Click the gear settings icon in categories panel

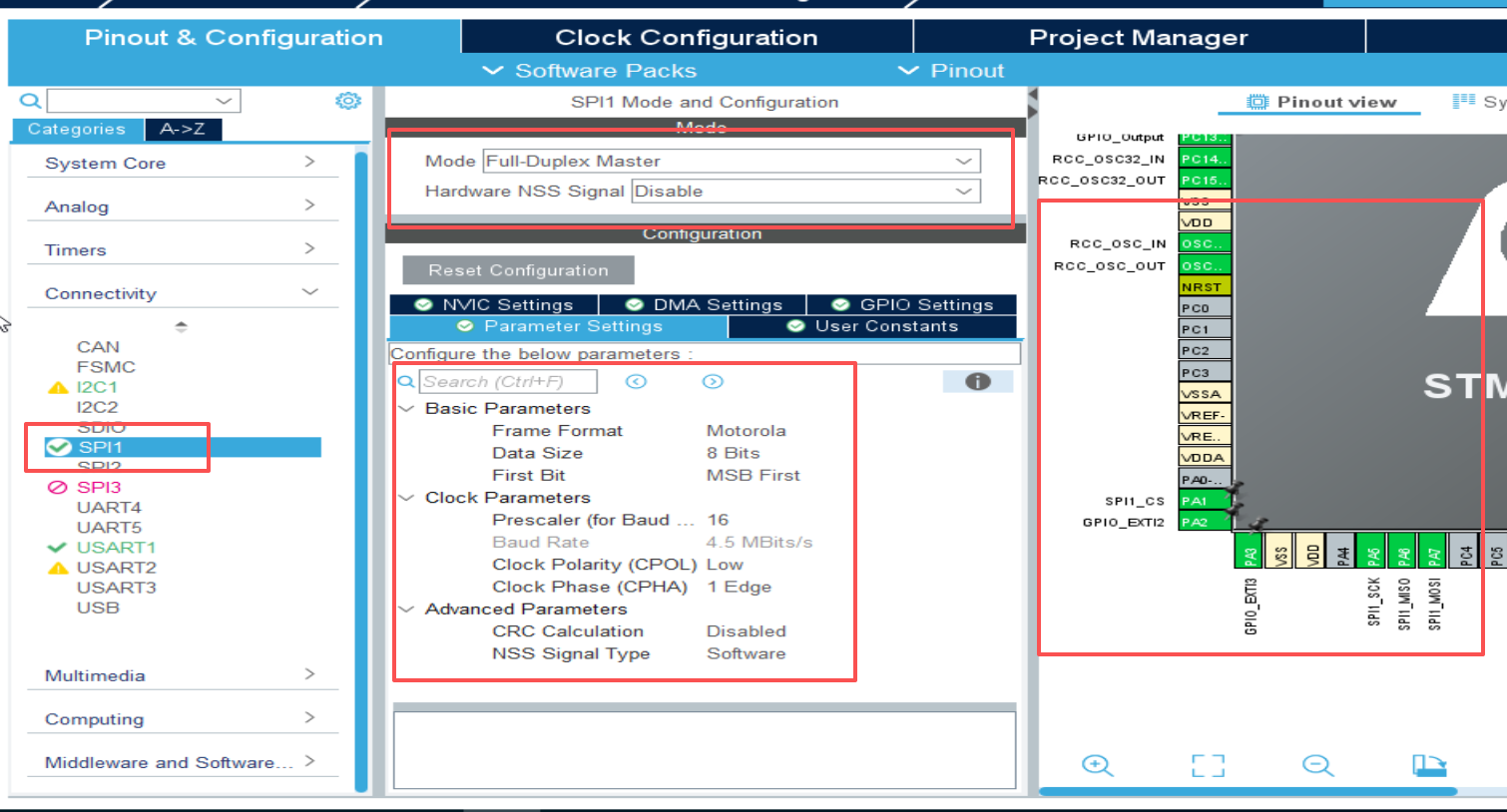tap(347, 101)
